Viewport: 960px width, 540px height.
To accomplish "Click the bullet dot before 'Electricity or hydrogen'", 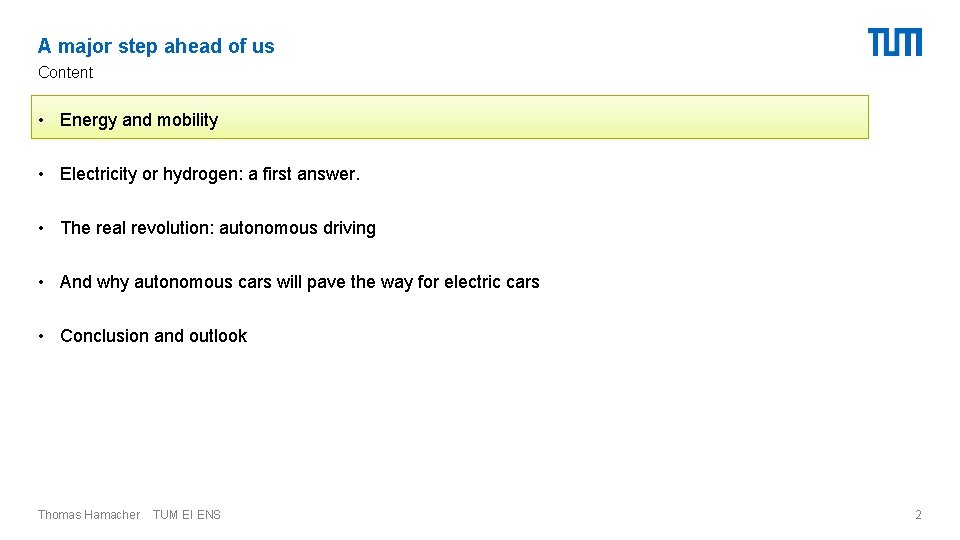I will point(41,174).
